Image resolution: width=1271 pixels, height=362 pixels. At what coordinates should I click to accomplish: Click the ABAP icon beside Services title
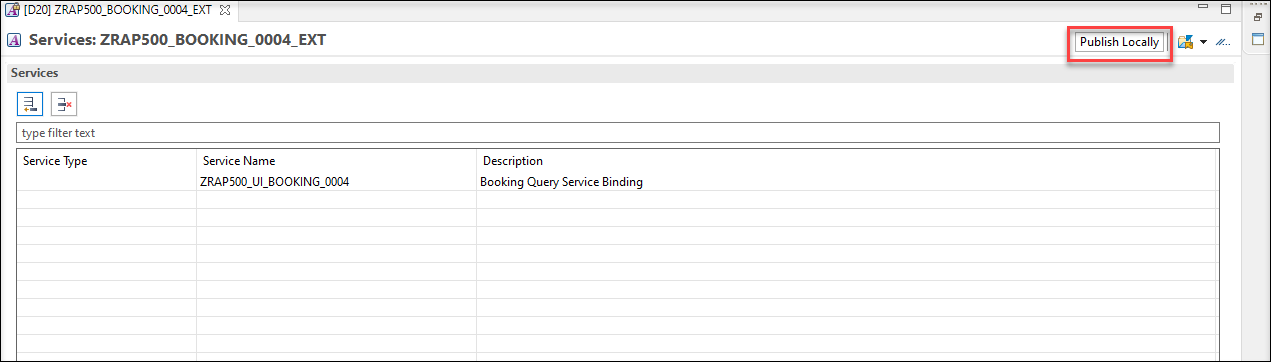point(14,41)
